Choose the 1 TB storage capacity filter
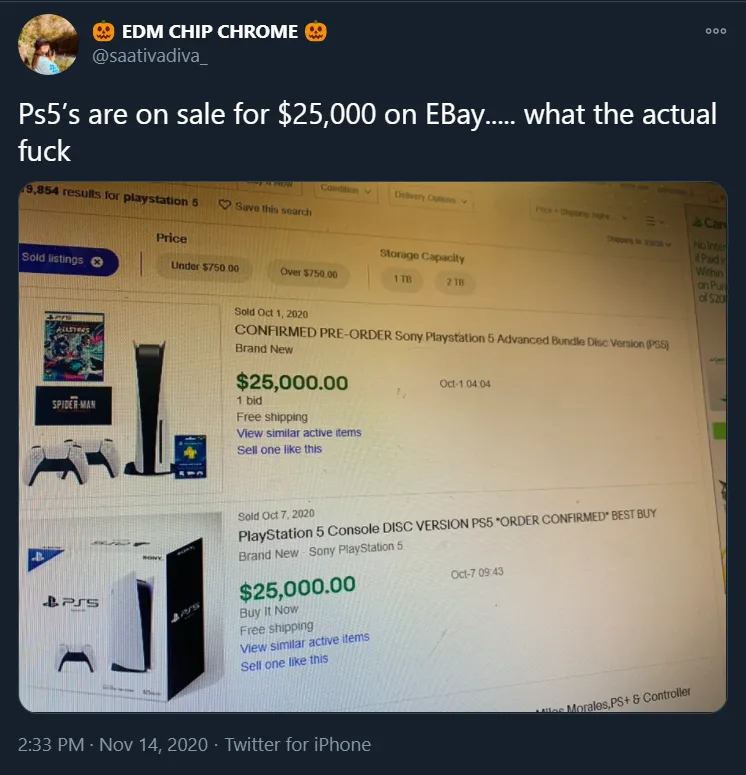Viewport: 746px width, 775px height. (x=402, y=279)
